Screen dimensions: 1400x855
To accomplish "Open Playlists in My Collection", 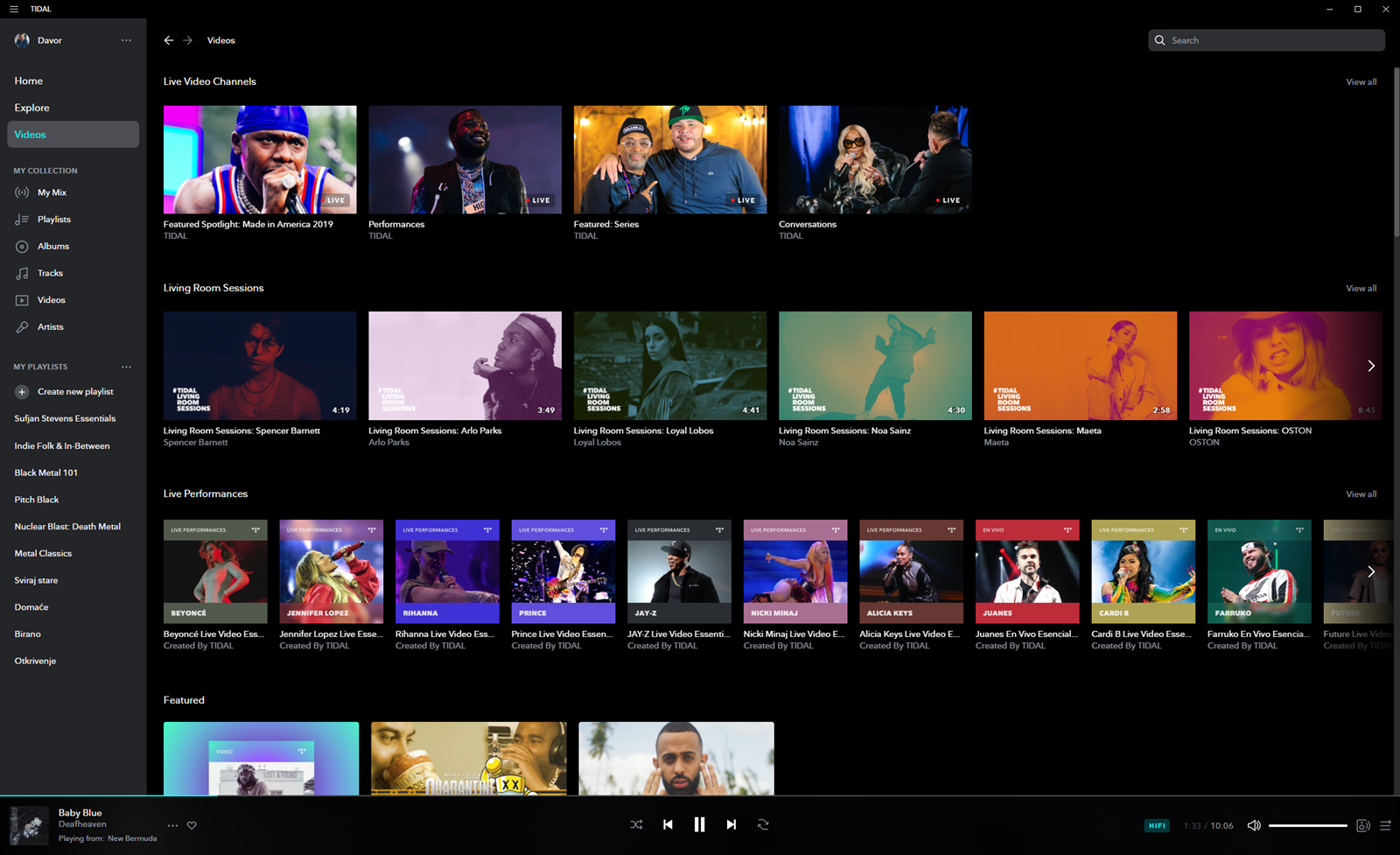I will [x=54, y=220].
